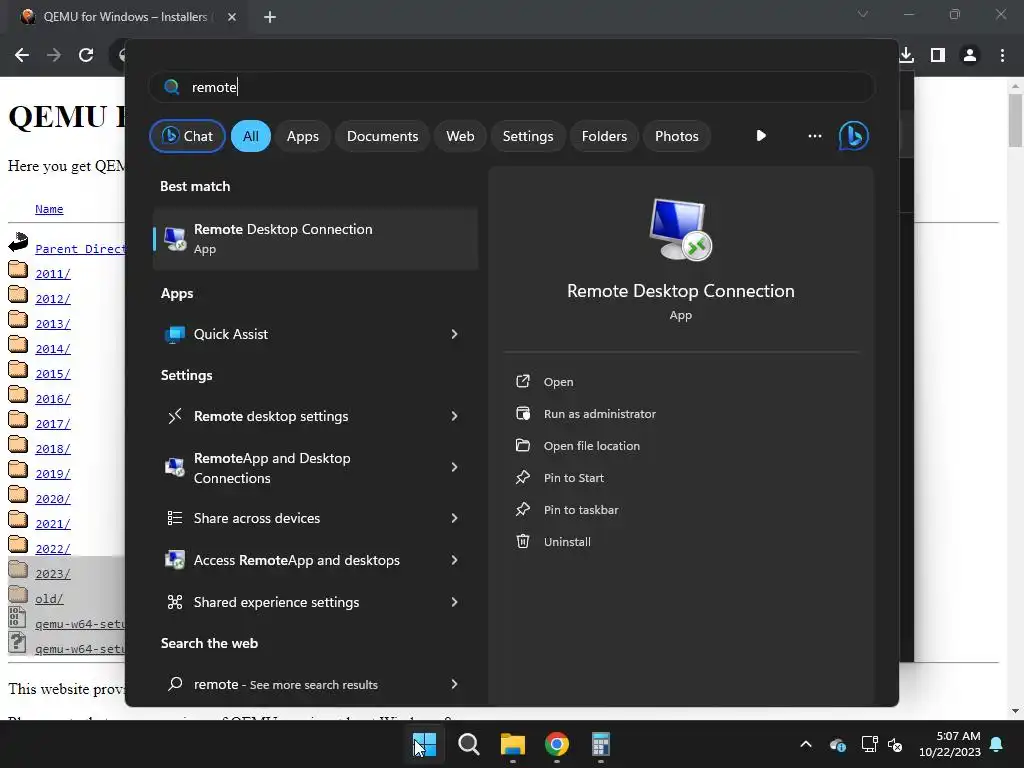The width and height of the screenshot is (1024, 768).
Task: Click the large Remote Desktop Connection preview icon
Action: pos(680,229)
